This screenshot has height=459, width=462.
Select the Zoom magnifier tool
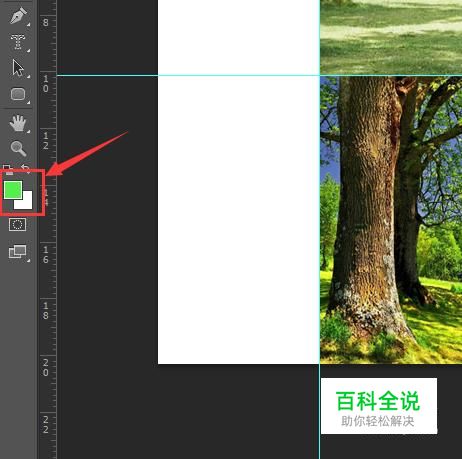point(18,148)
